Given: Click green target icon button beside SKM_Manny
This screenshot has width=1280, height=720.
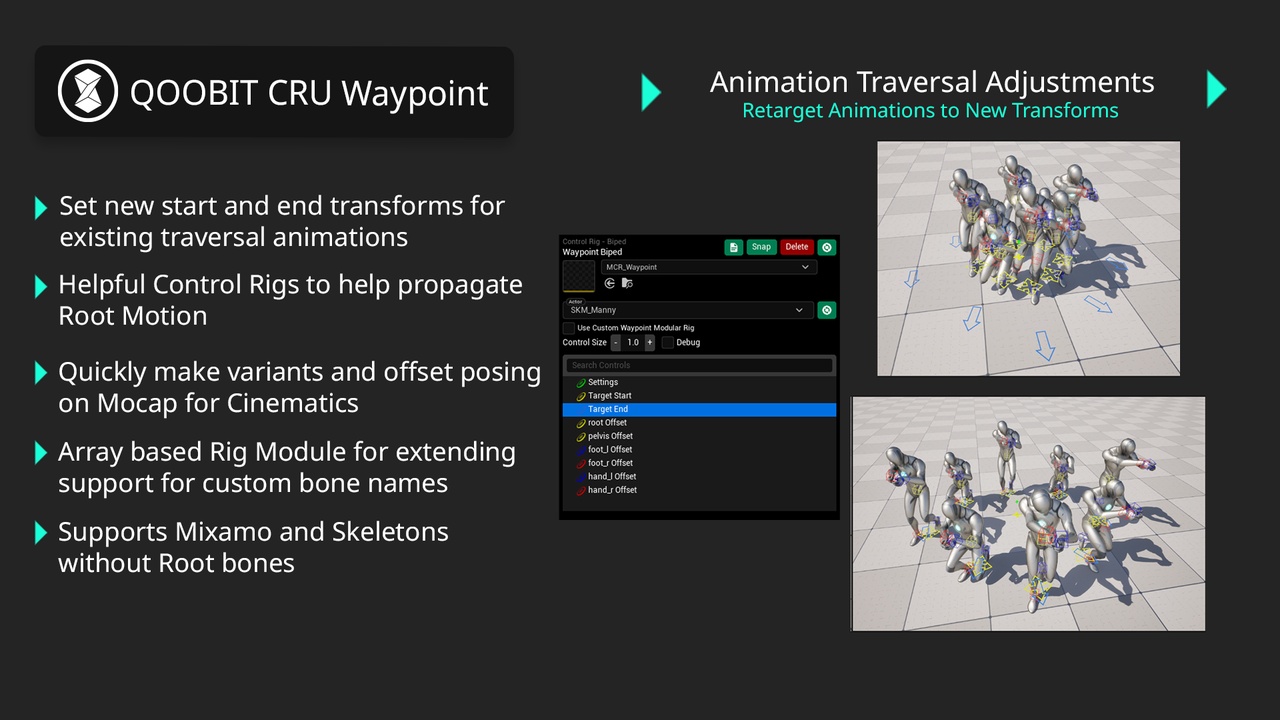Looking at the screenshot, I should 827,310.
